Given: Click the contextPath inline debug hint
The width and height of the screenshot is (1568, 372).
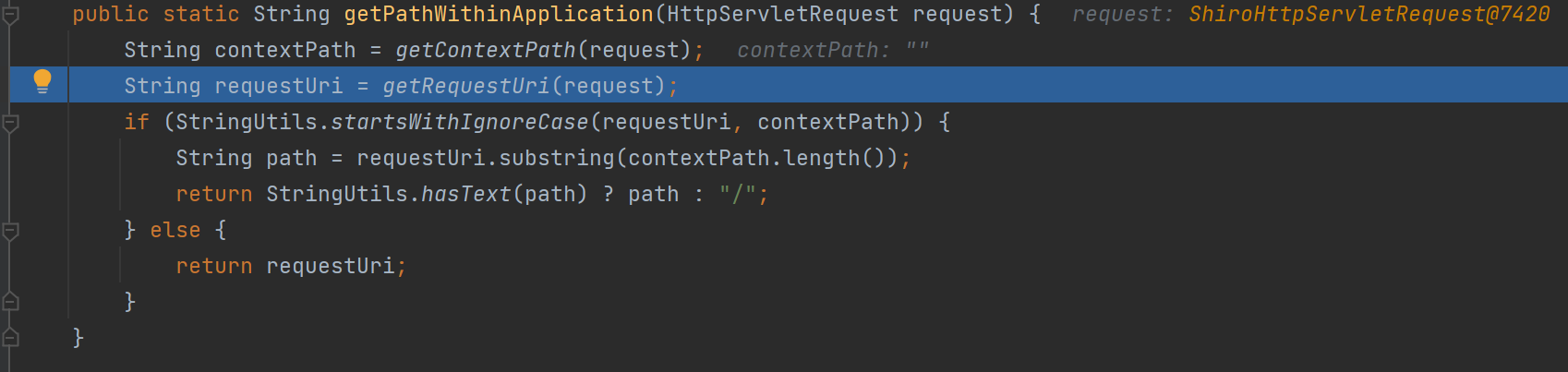Looking at the screenshot, I should click(x=832, y=51).
